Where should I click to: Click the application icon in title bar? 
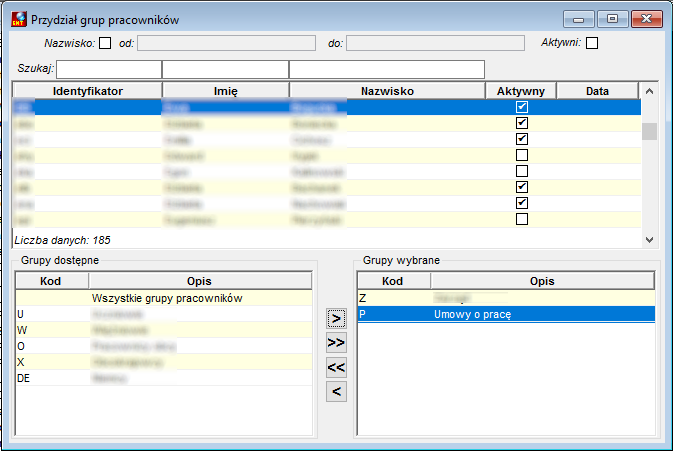[19, 19]
